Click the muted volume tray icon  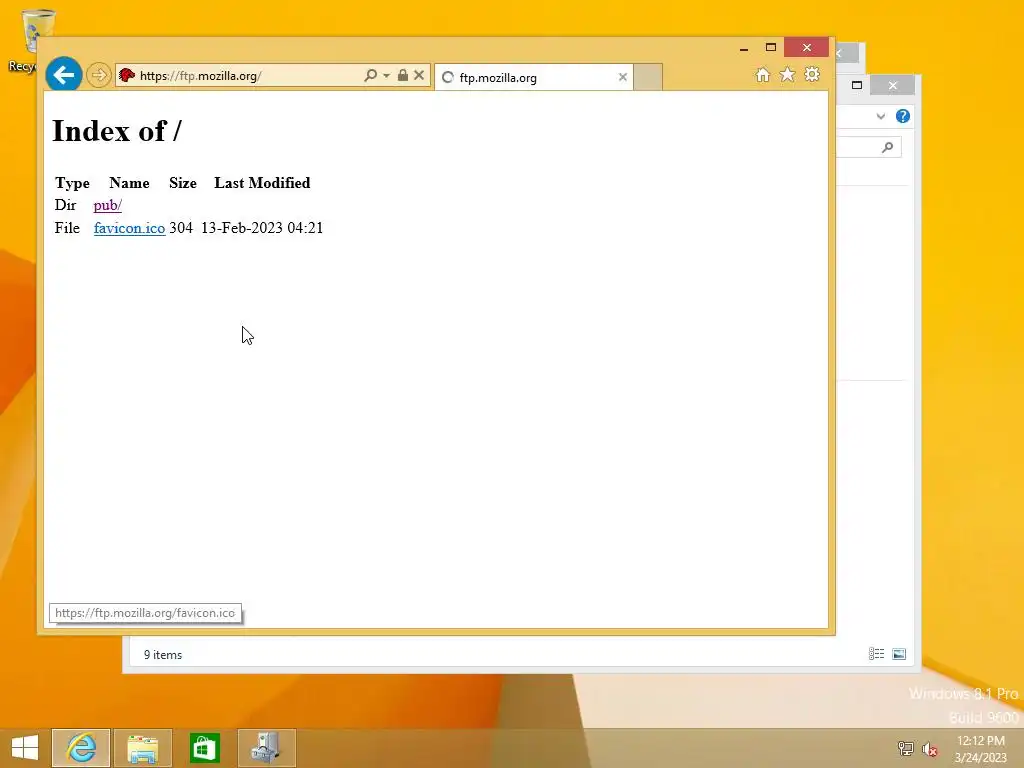[x=929, y=749]
